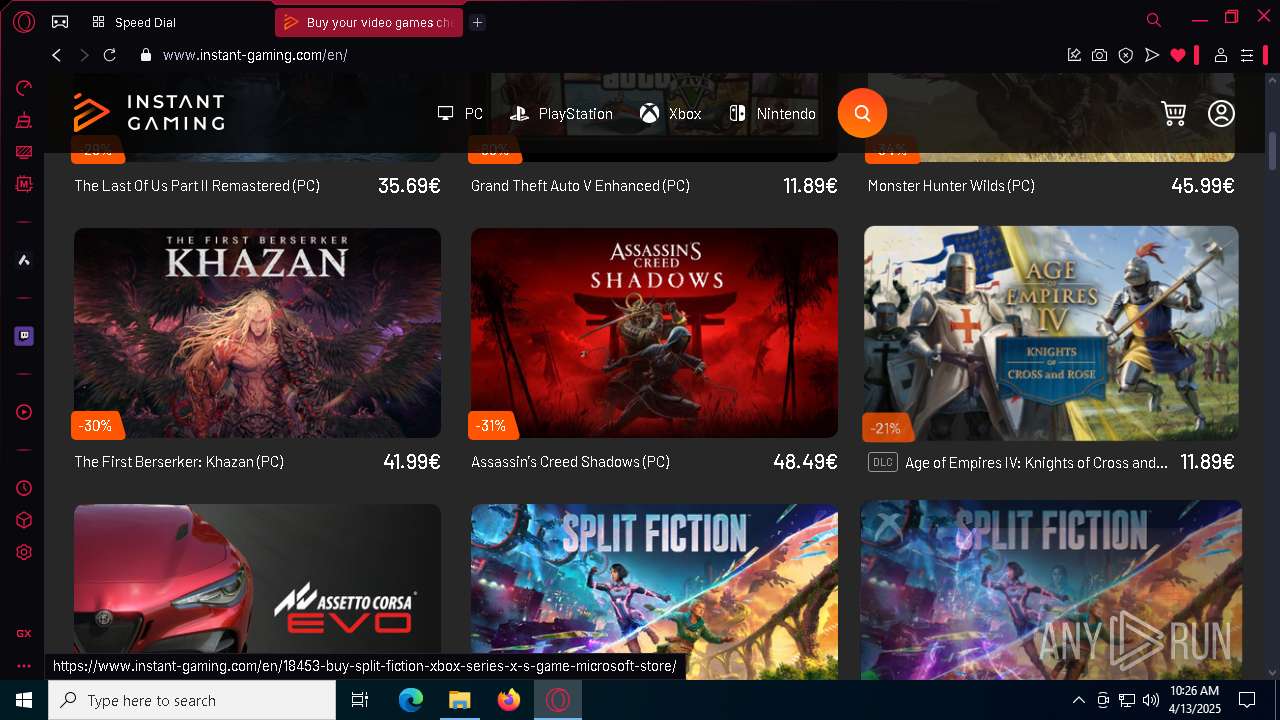Open GX Corner from the controller icon

pos(60,21)
